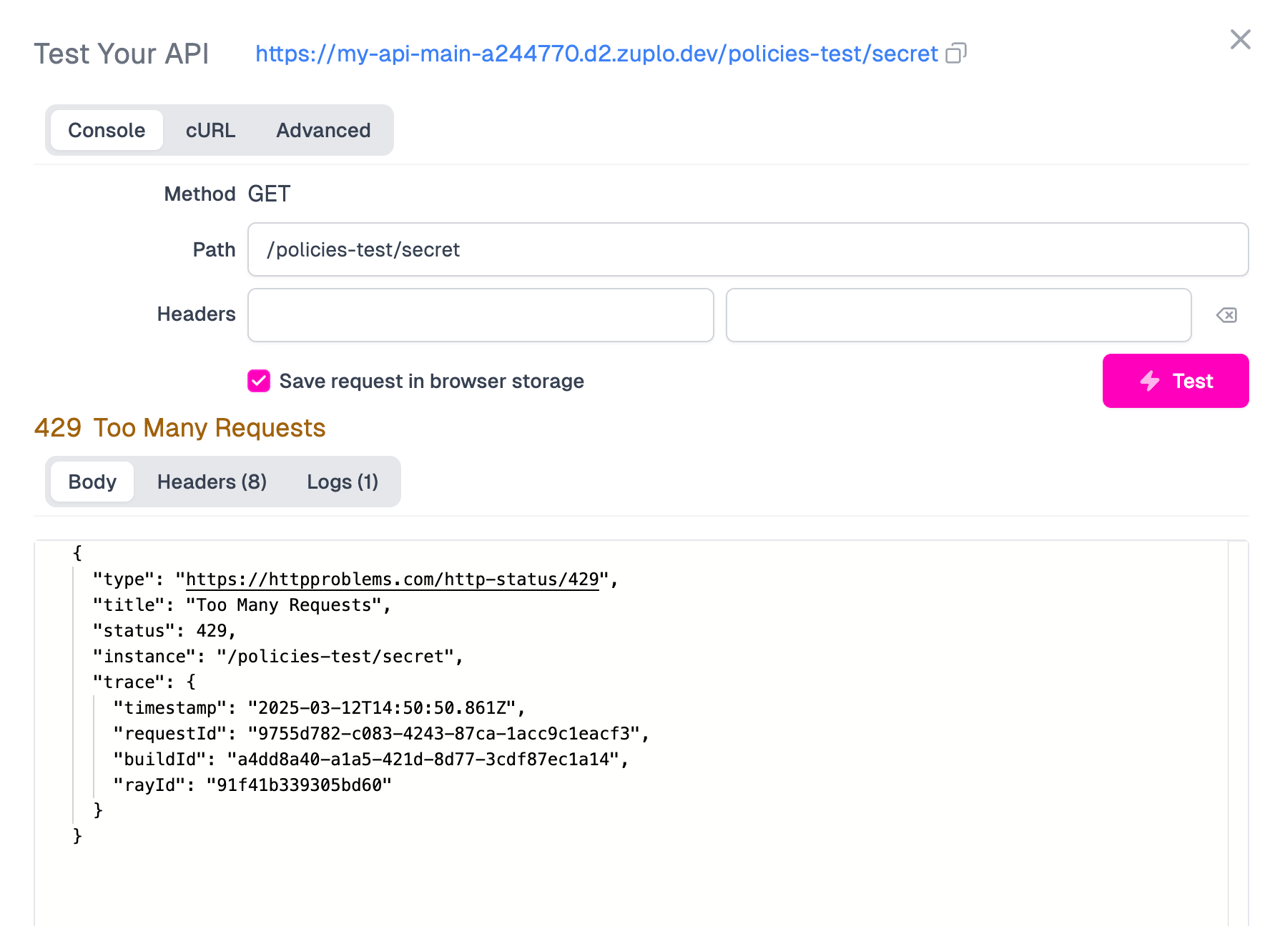Click the timestamp value in the trace

pyautogui.click(x=381, y=708)
